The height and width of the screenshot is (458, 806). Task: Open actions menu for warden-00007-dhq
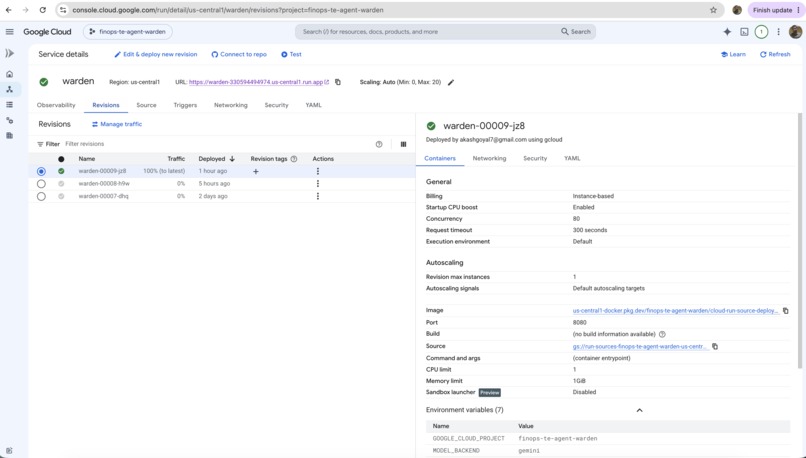(318, 196)
